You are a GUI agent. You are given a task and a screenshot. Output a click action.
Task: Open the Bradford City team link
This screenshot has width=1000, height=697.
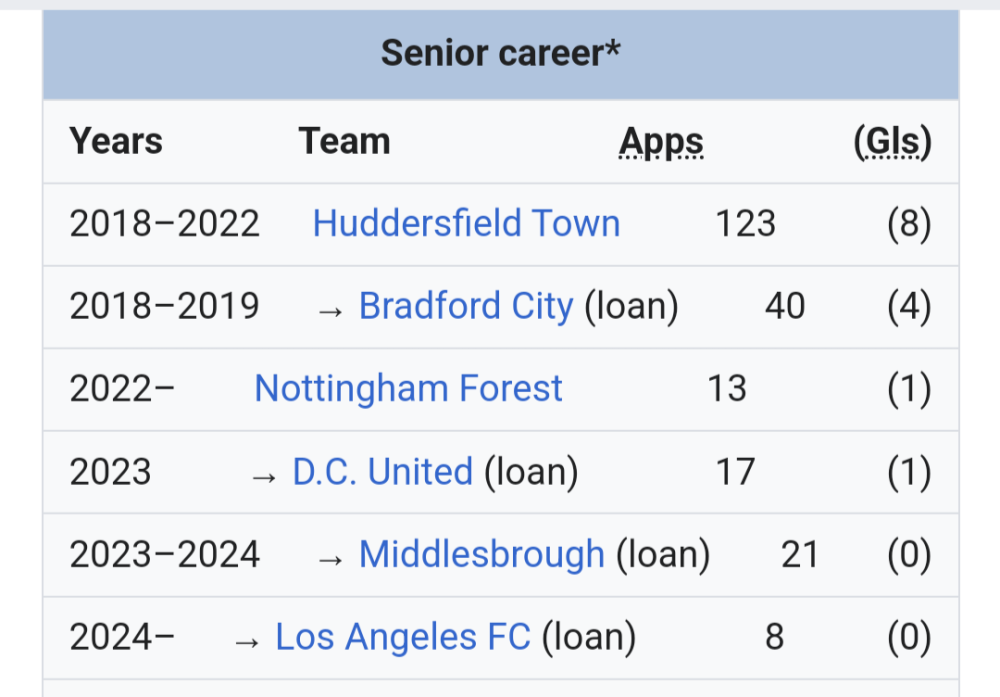point(466,306)
